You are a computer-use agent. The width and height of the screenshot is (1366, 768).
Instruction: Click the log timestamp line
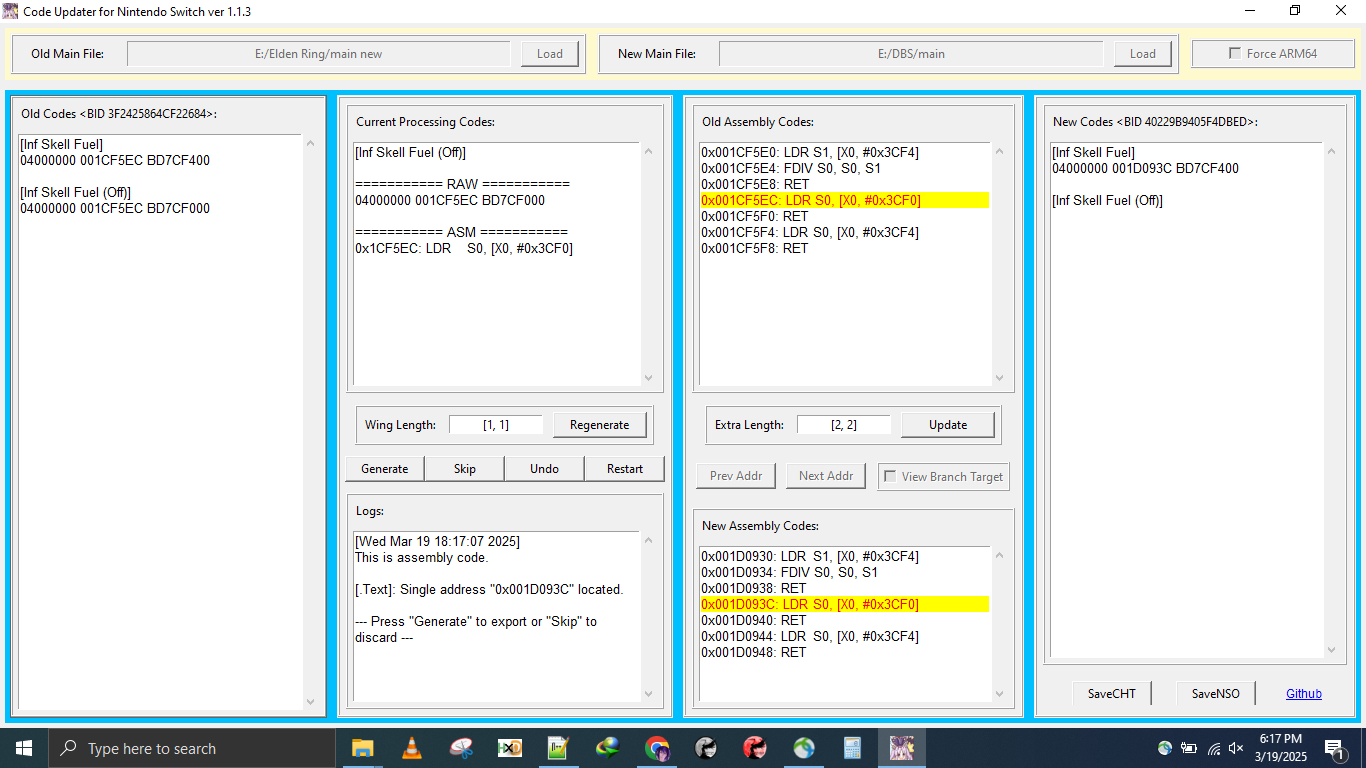(x=437, y=541)
